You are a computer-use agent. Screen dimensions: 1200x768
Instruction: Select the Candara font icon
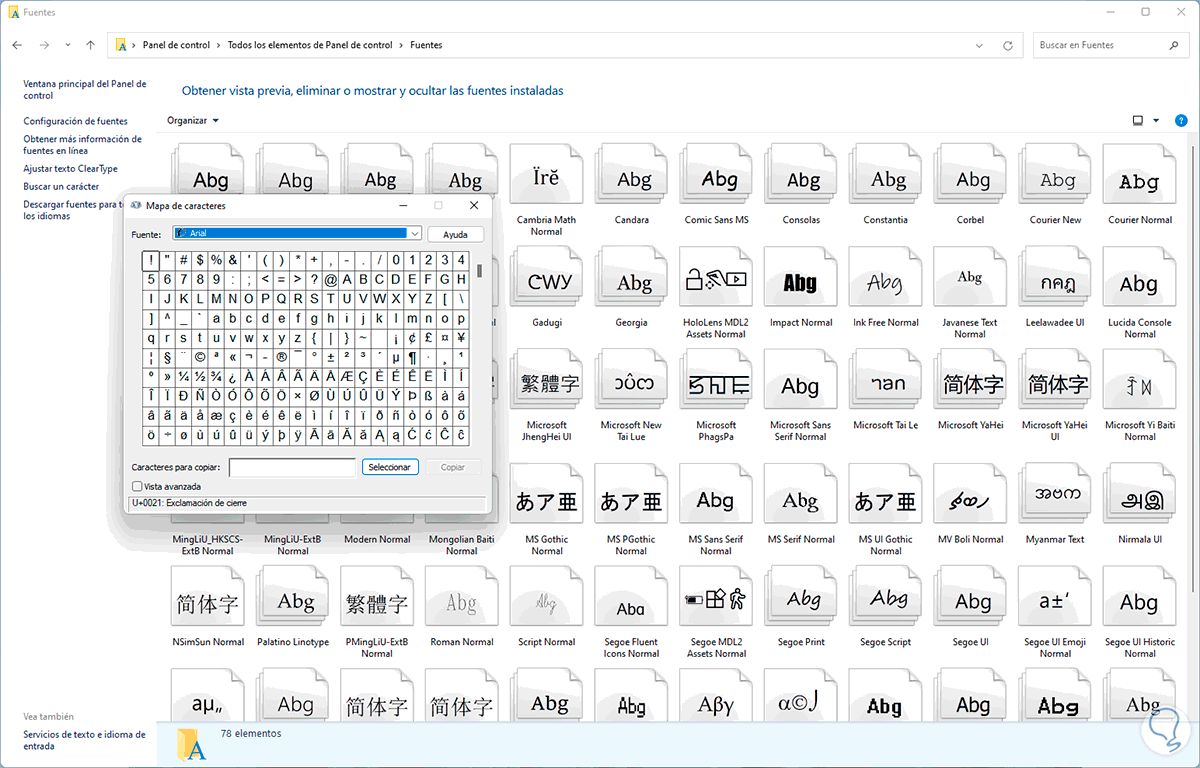point(631,176)
